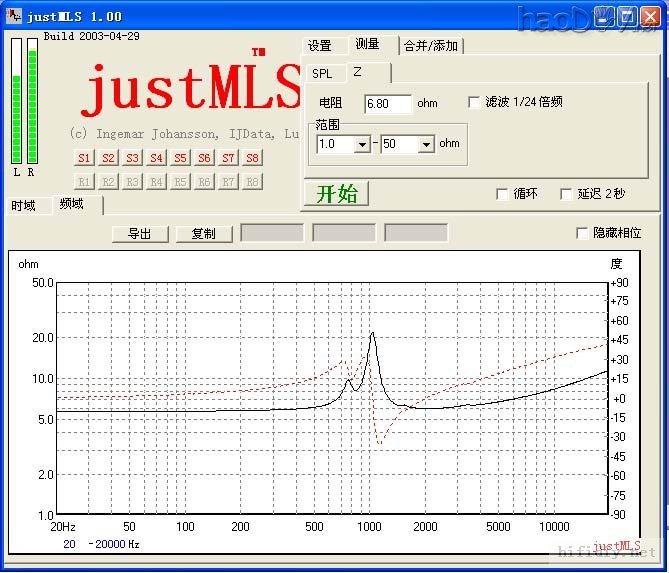Enable the 滤波 1/24 倍频 filter checkbox
669x573 pixels.
[475, 102]
